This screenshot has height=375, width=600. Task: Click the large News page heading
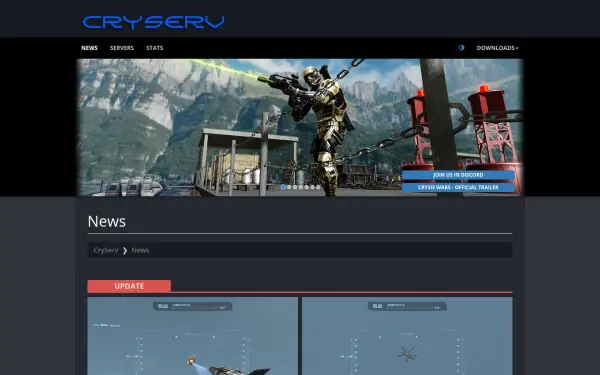pyautogui.click(x=107, y=221)
